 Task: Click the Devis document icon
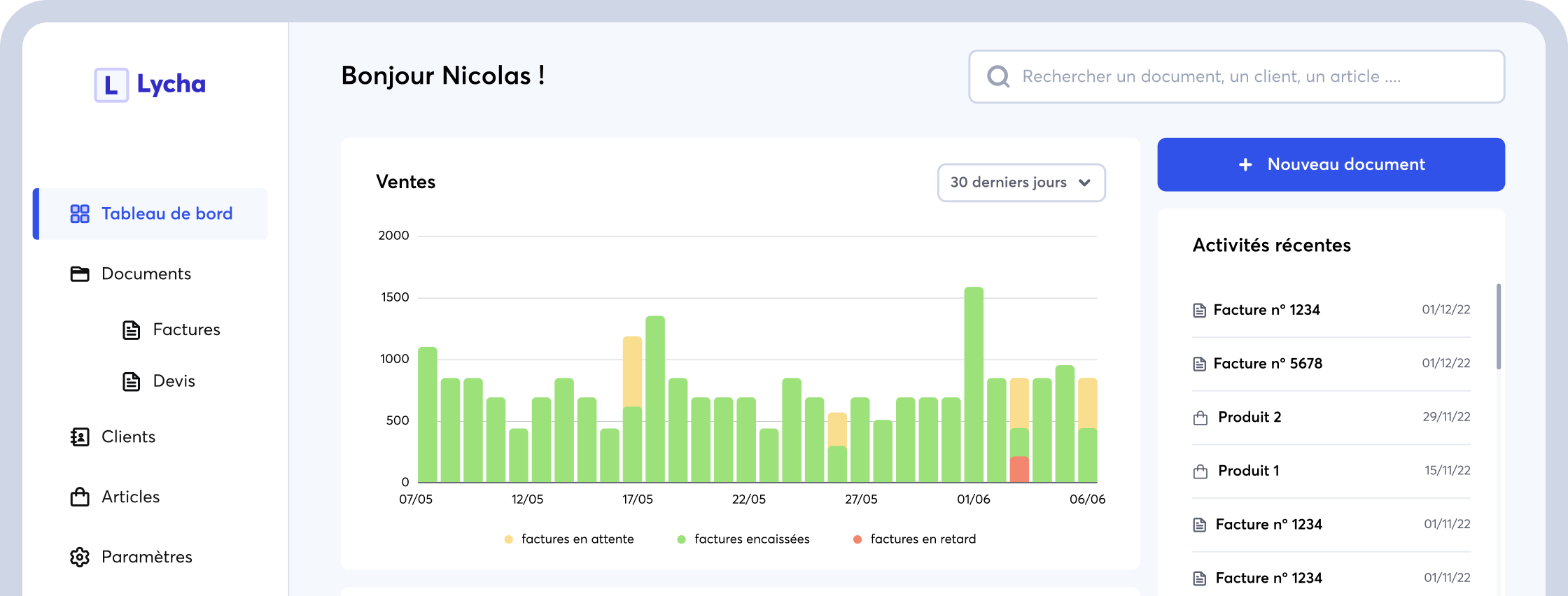coord(132,381)
